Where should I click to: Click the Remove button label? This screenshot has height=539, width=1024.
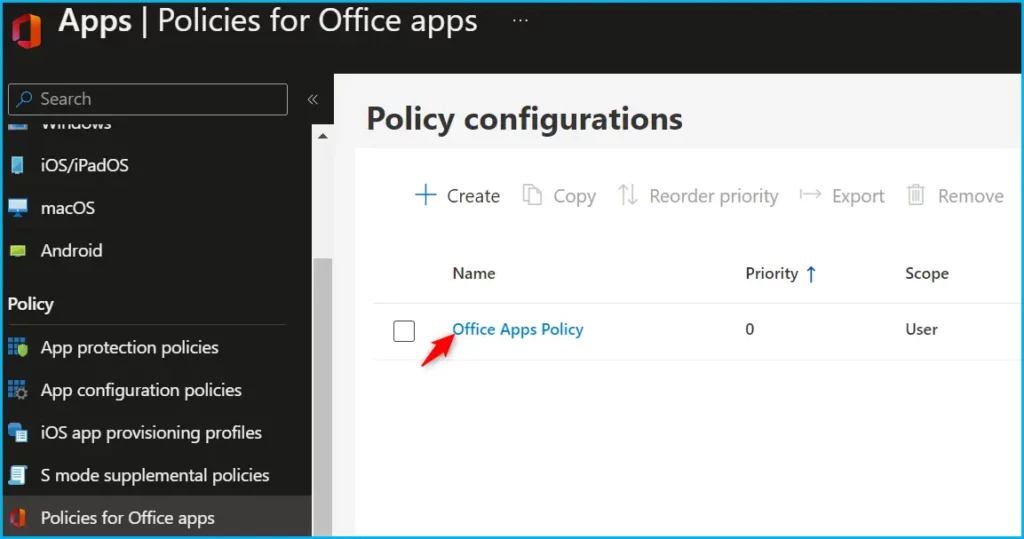[970, 196]
